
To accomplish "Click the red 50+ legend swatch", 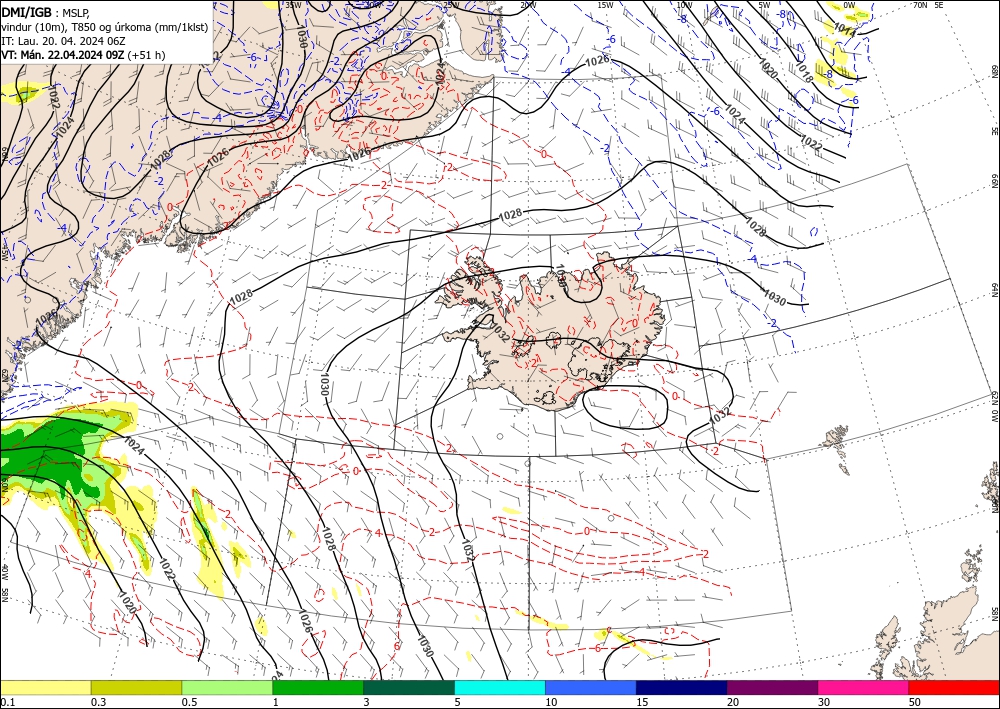I will click(x=954, y=687).
